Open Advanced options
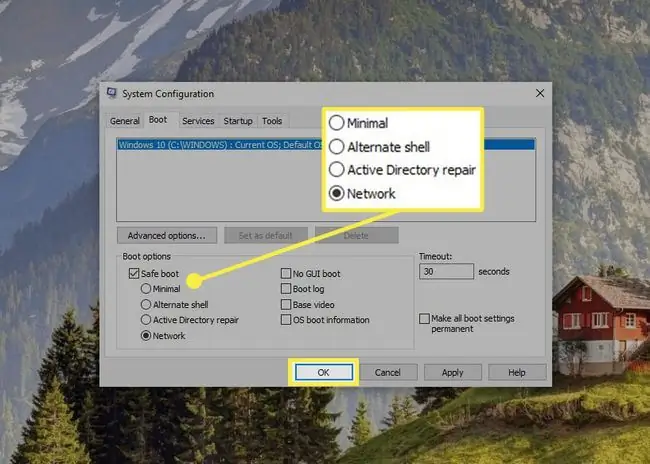650x464 pixels. pos(167,236)
